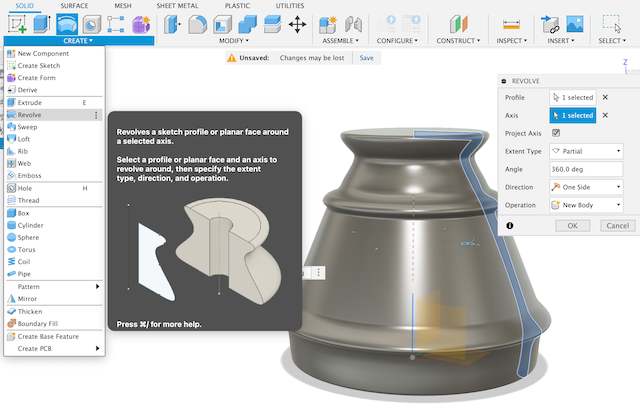Click the Insert image icon

coord(576,24)
